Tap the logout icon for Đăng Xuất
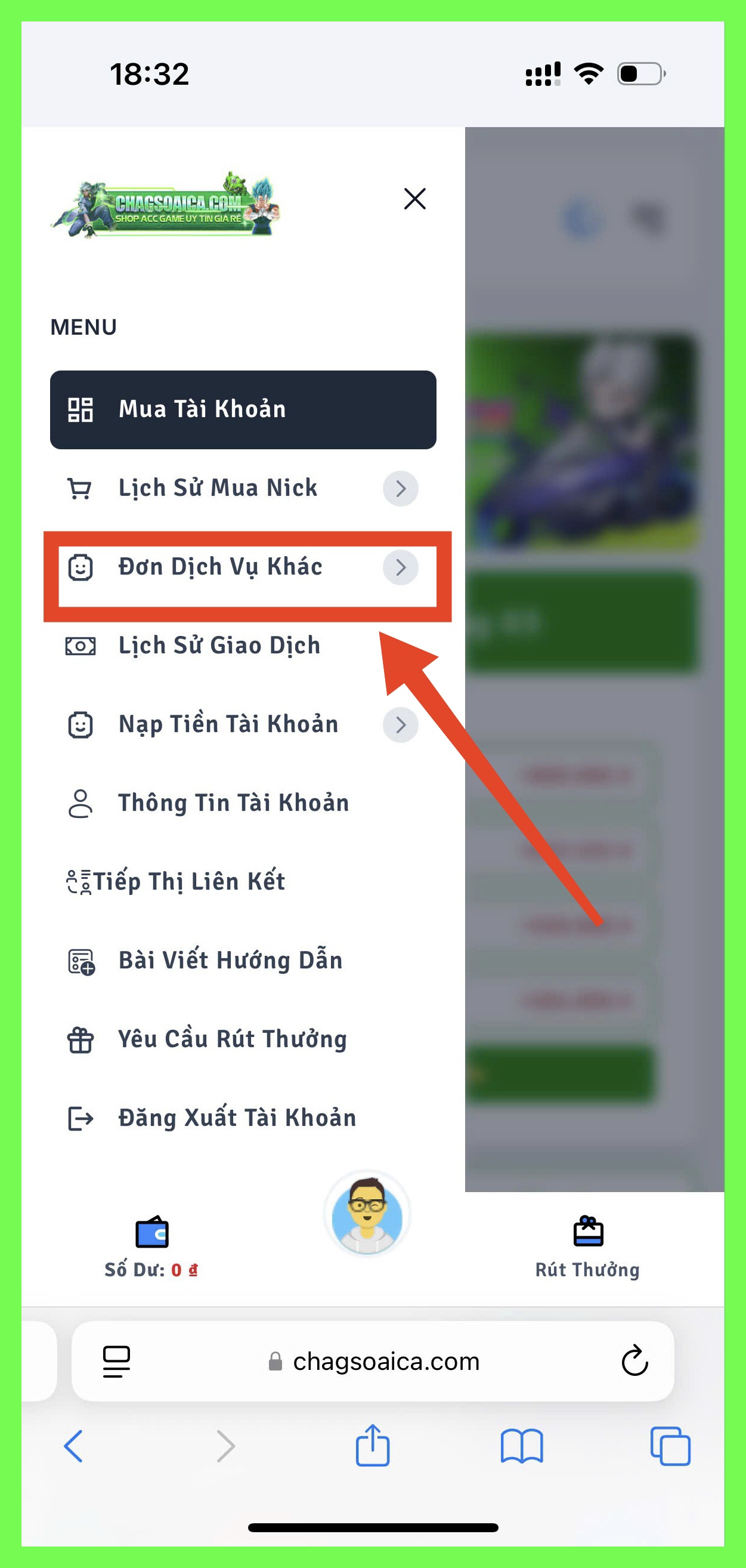This screenshot has height=1568, width=746. (x=81, y=1118)
